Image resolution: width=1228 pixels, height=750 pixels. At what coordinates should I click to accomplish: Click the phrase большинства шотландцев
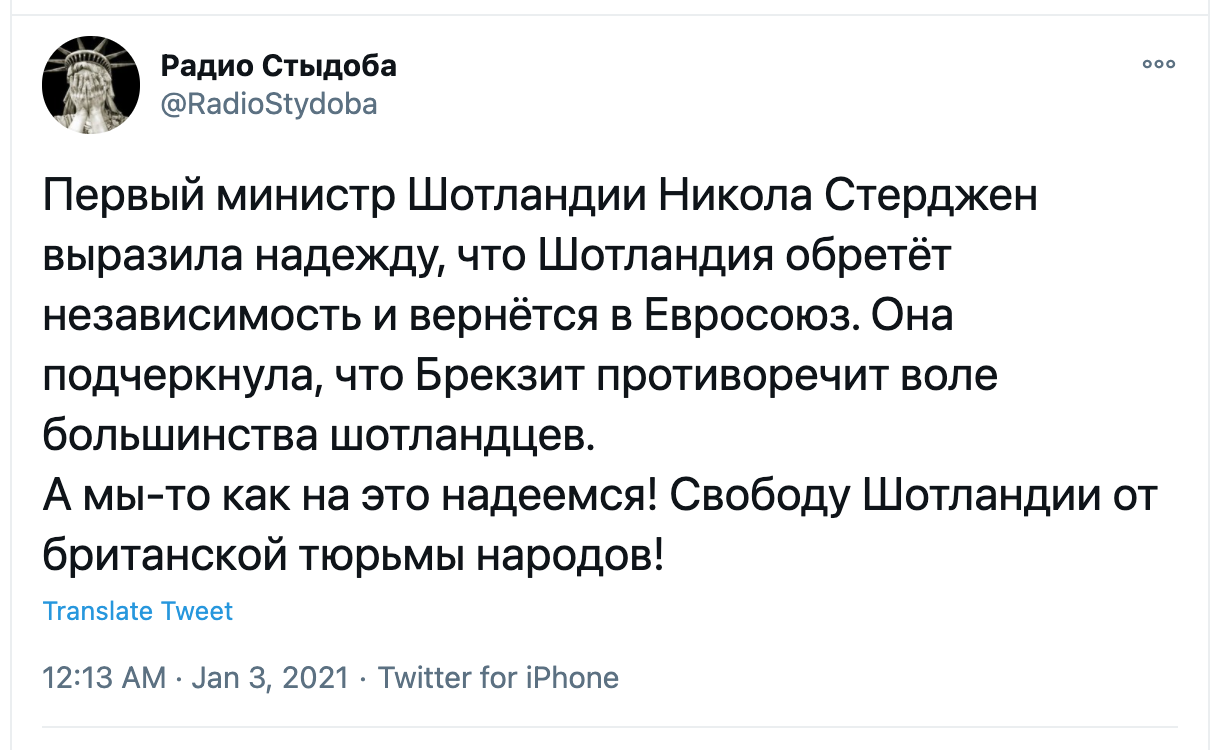[318, 435]
